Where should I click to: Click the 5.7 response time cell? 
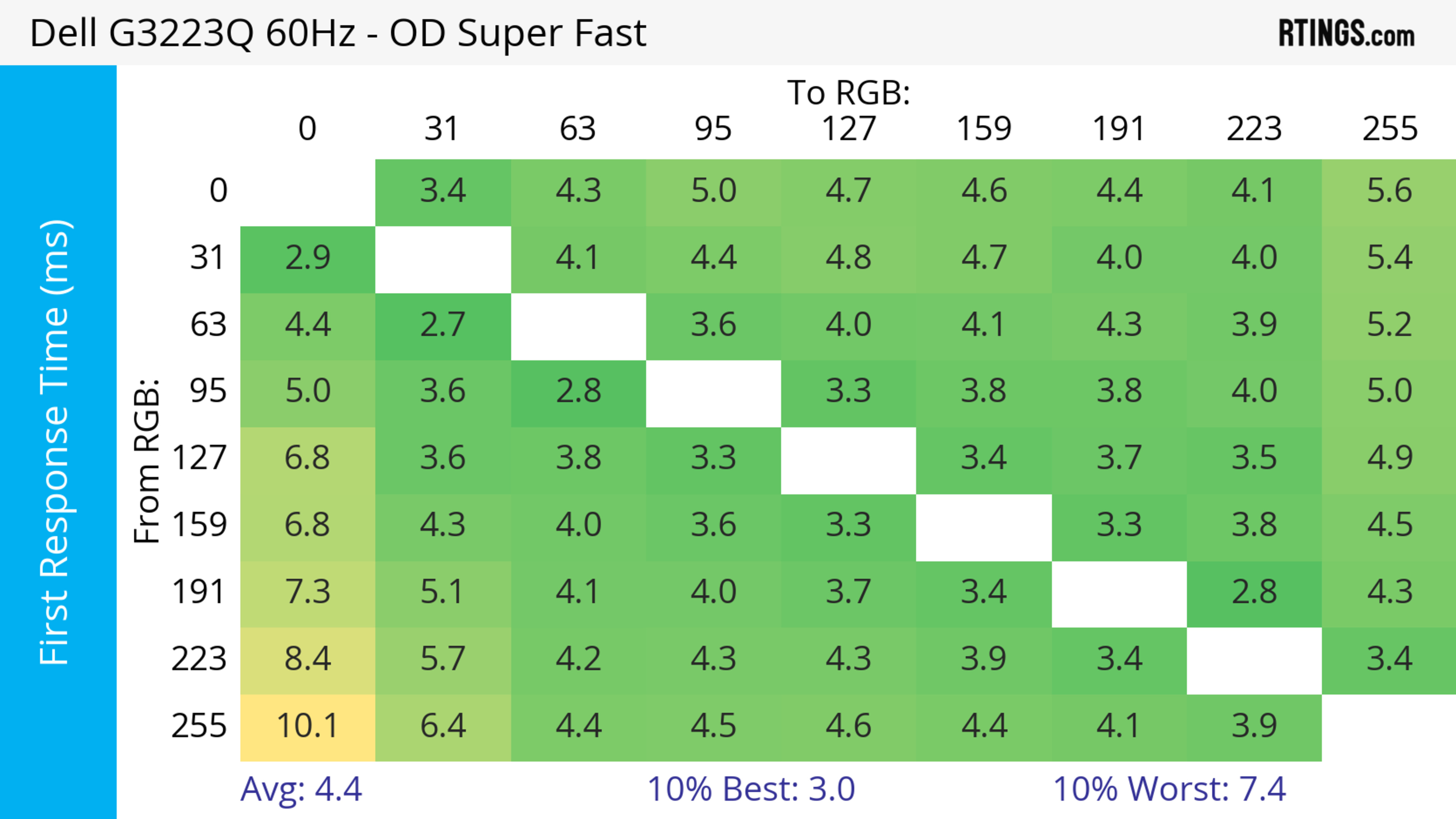(442, 659)
